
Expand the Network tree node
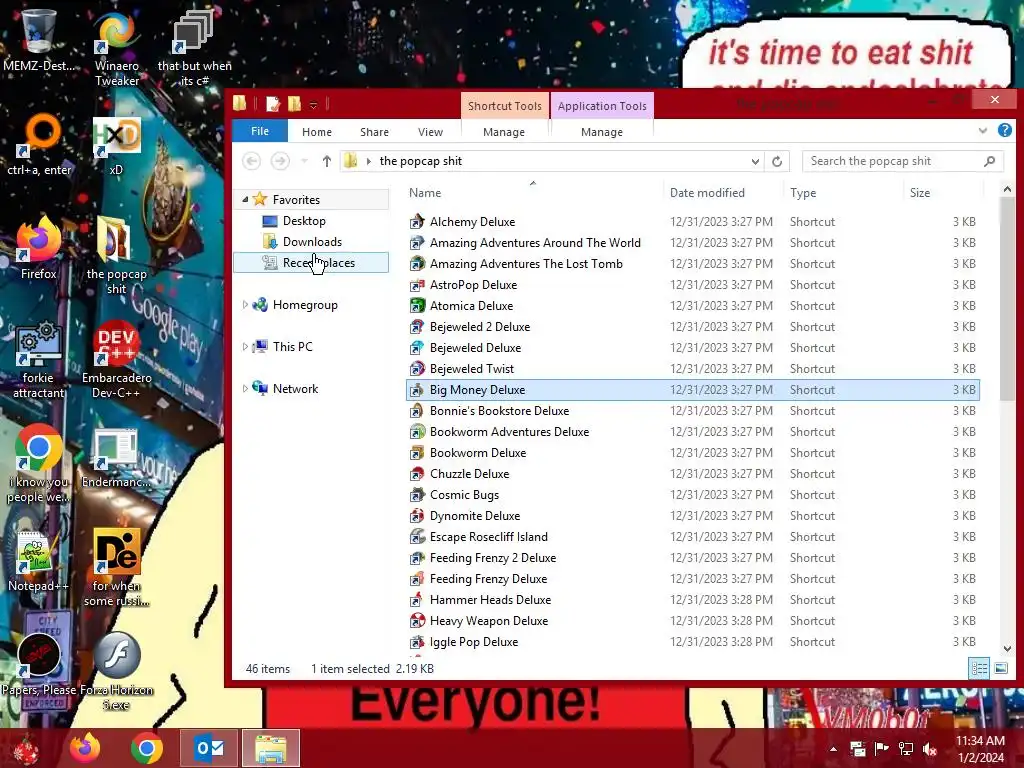pos(246,389)
